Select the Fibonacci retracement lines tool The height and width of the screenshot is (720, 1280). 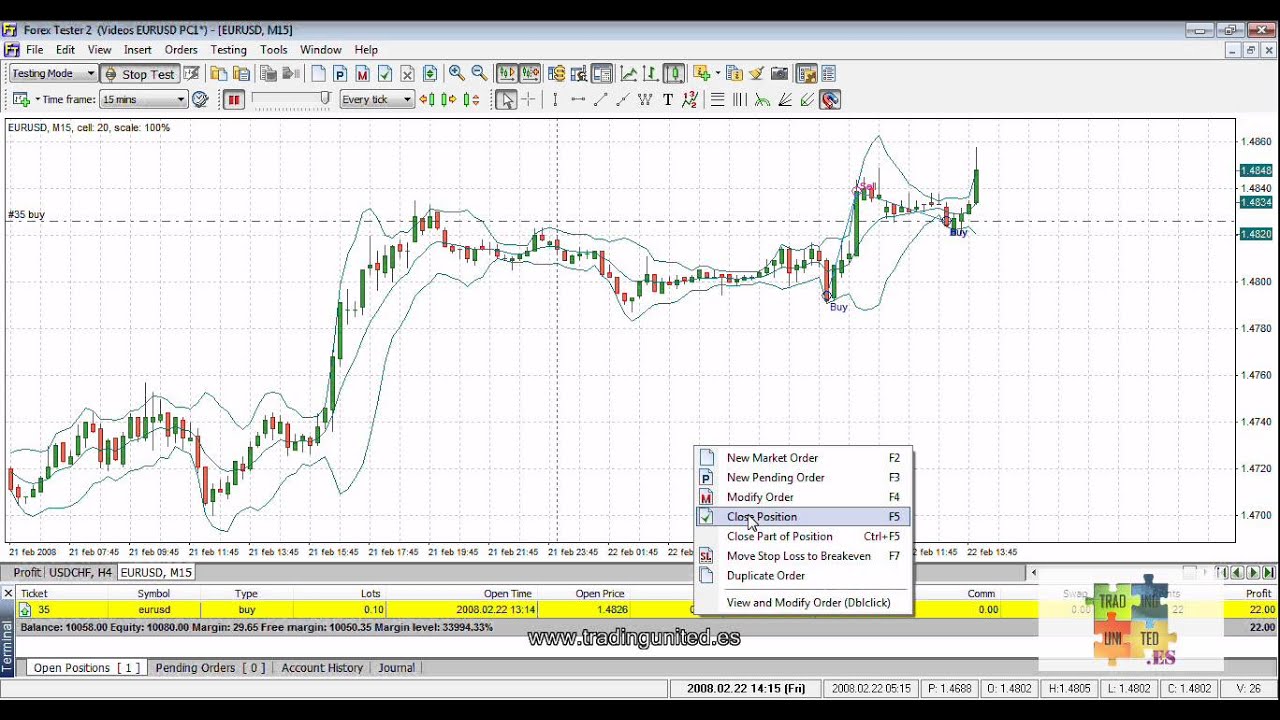[x=717, y=99]
